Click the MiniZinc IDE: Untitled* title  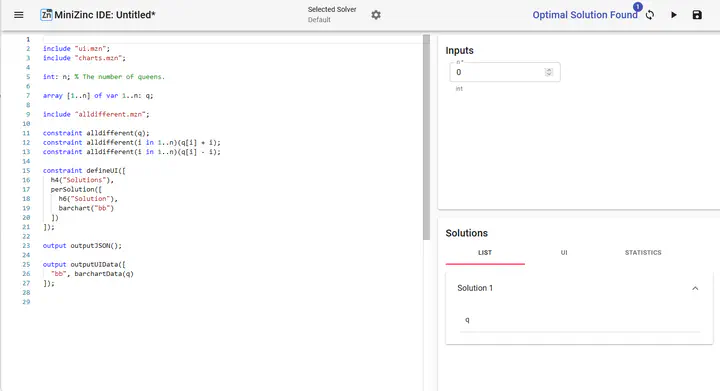click(105, 15)
